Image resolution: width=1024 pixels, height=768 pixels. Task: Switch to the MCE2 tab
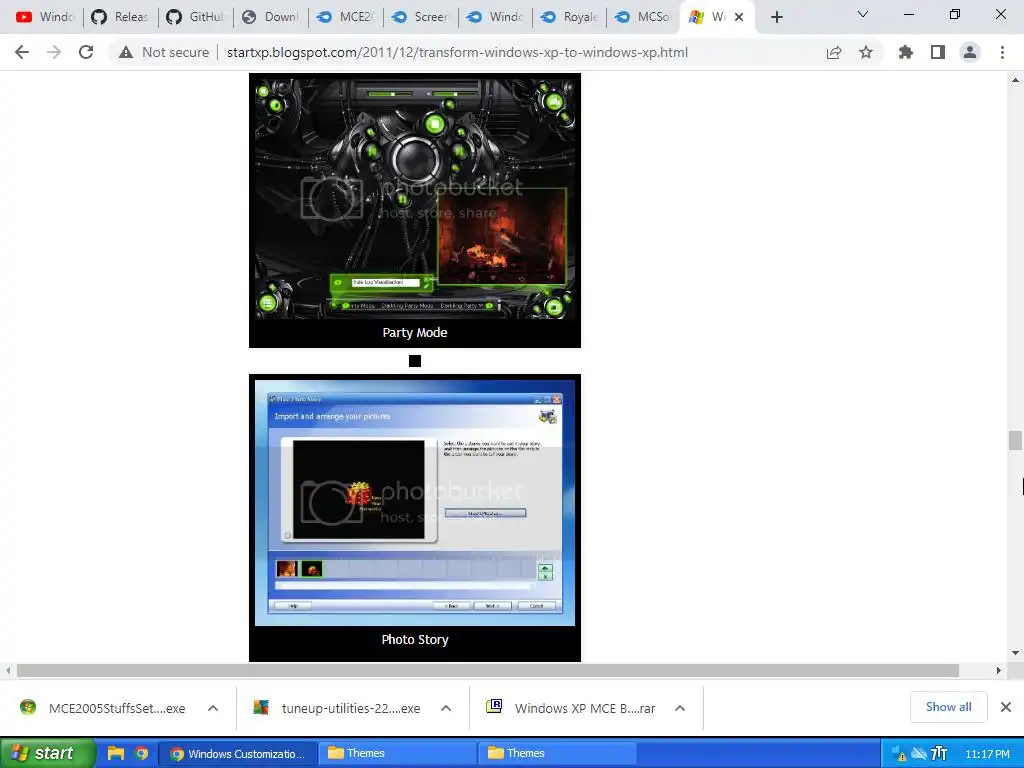pos(345,17)
